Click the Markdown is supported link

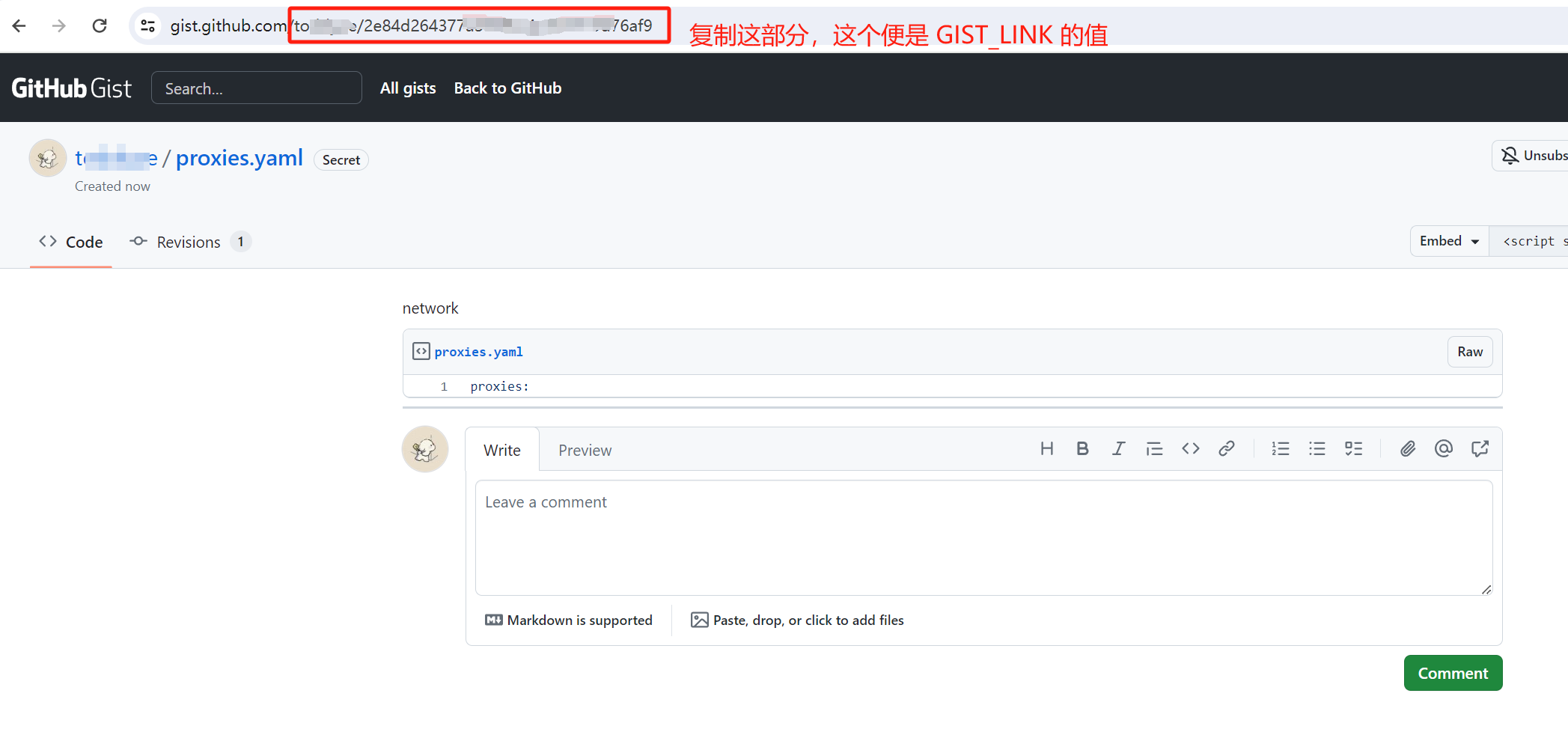[569, 620]
